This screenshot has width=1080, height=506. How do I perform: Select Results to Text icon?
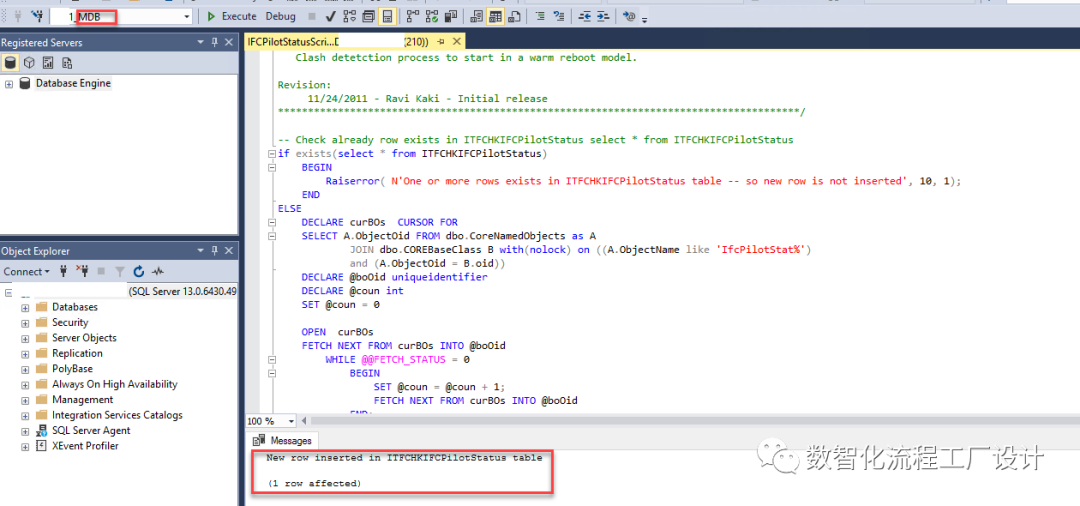click(x=476, y=16)
